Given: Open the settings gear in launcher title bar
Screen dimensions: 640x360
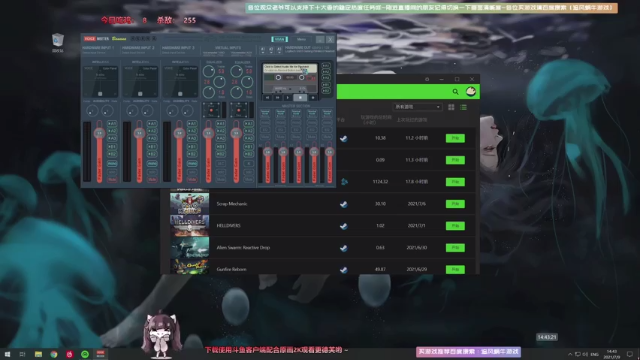Looking at the screenshot, I should pos(427,79).
